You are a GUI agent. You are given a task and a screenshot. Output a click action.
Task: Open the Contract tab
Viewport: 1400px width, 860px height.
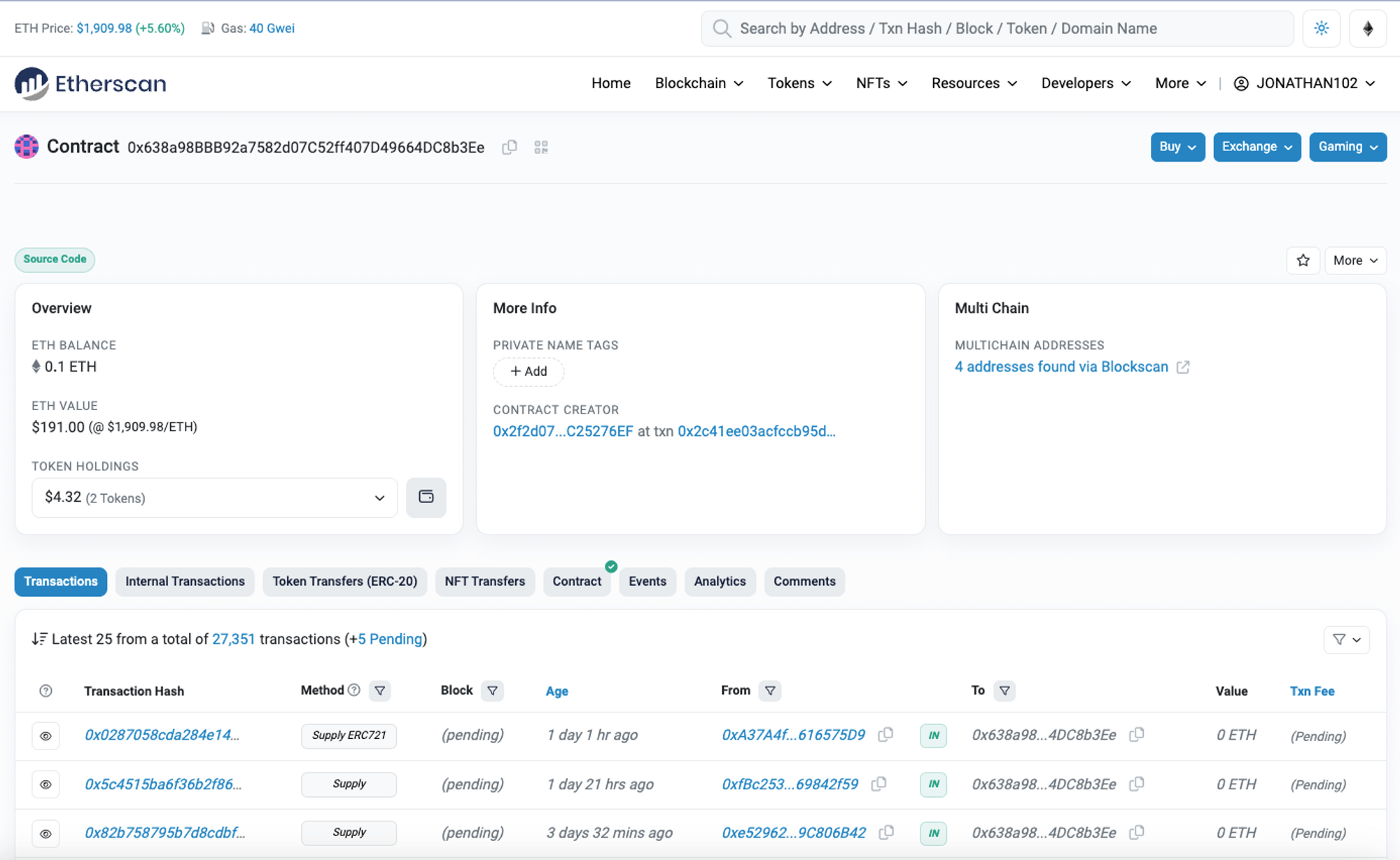coord(577,581)
